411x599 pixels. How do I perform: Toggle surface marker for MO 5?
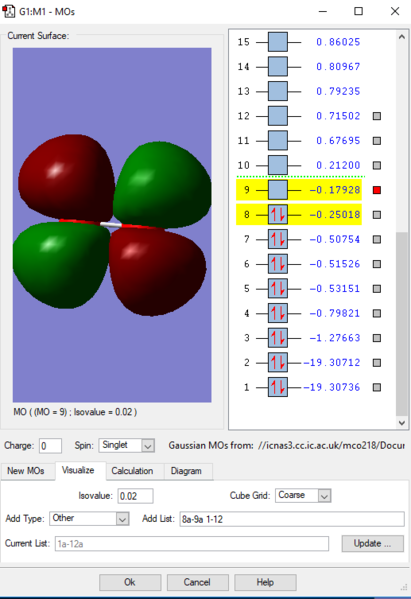coord(377,289)
